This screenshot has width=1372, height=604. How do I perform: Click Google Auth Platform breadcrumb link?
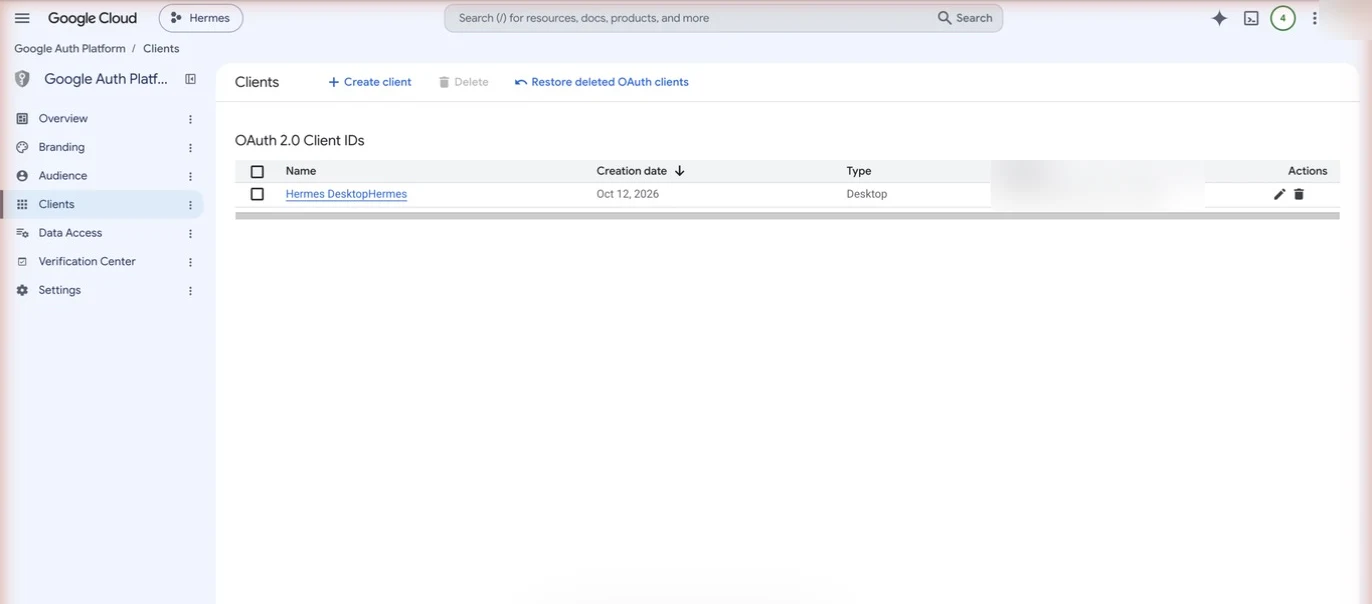coord(70,48)
